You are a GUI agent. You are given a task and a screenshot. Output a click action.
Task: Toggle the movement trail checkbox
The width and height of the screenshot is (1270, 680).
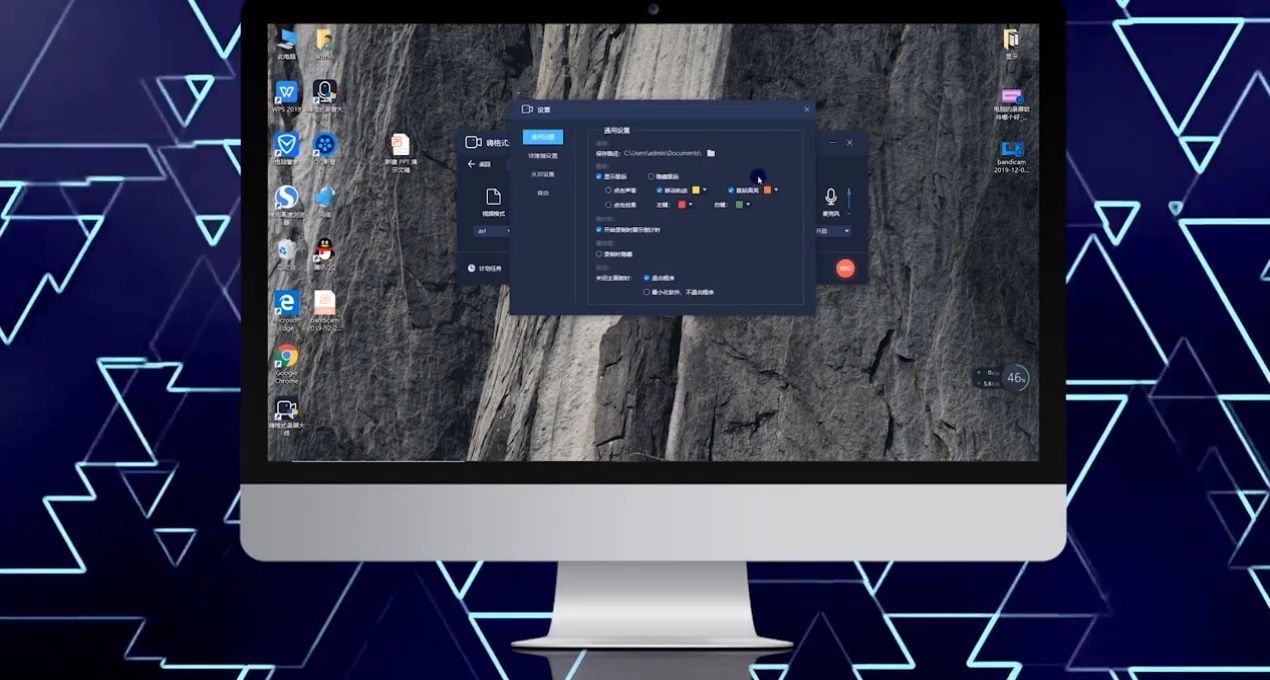coord(660,189)
